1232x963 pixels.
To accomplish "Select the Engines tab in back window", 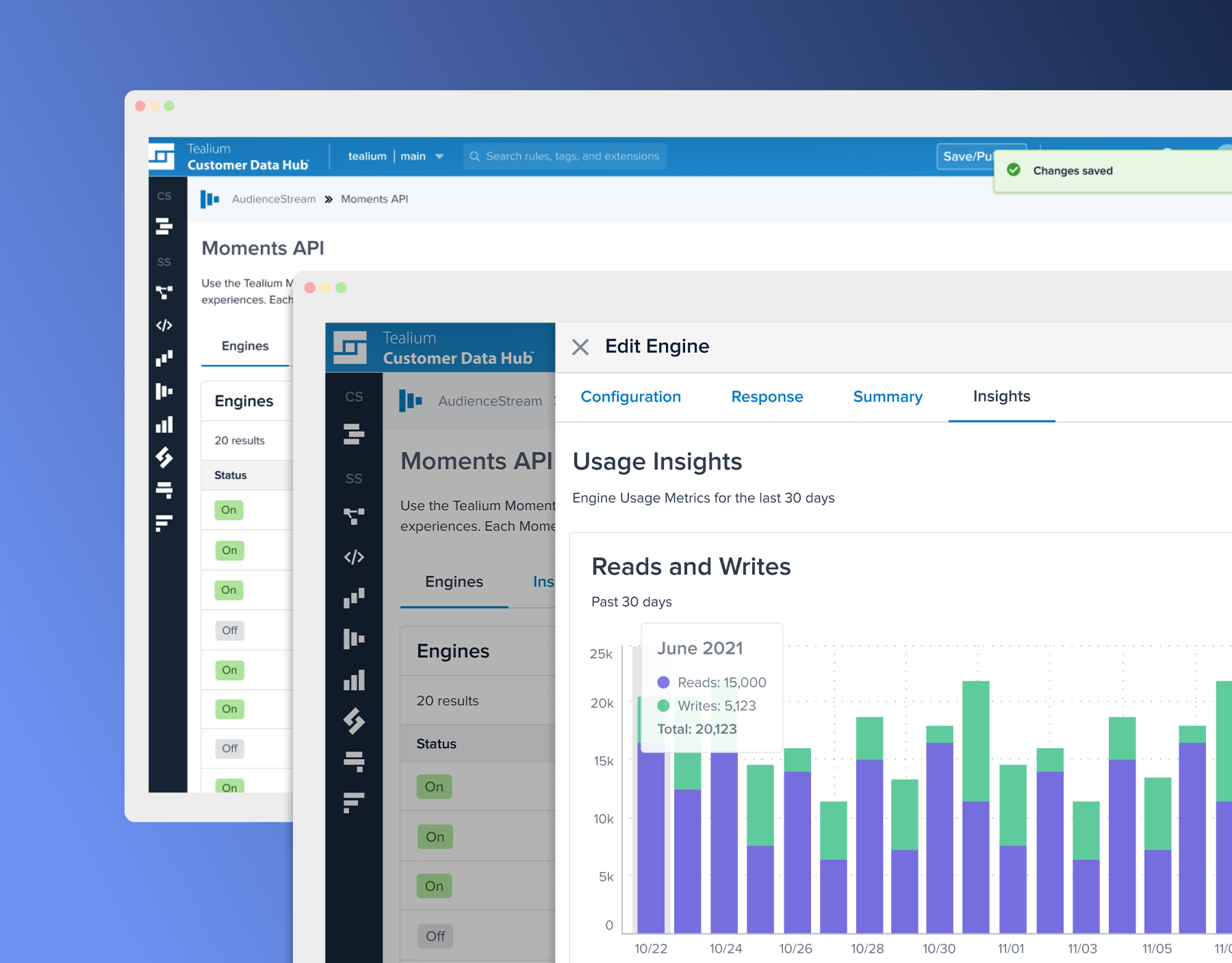I will point(245,346).
